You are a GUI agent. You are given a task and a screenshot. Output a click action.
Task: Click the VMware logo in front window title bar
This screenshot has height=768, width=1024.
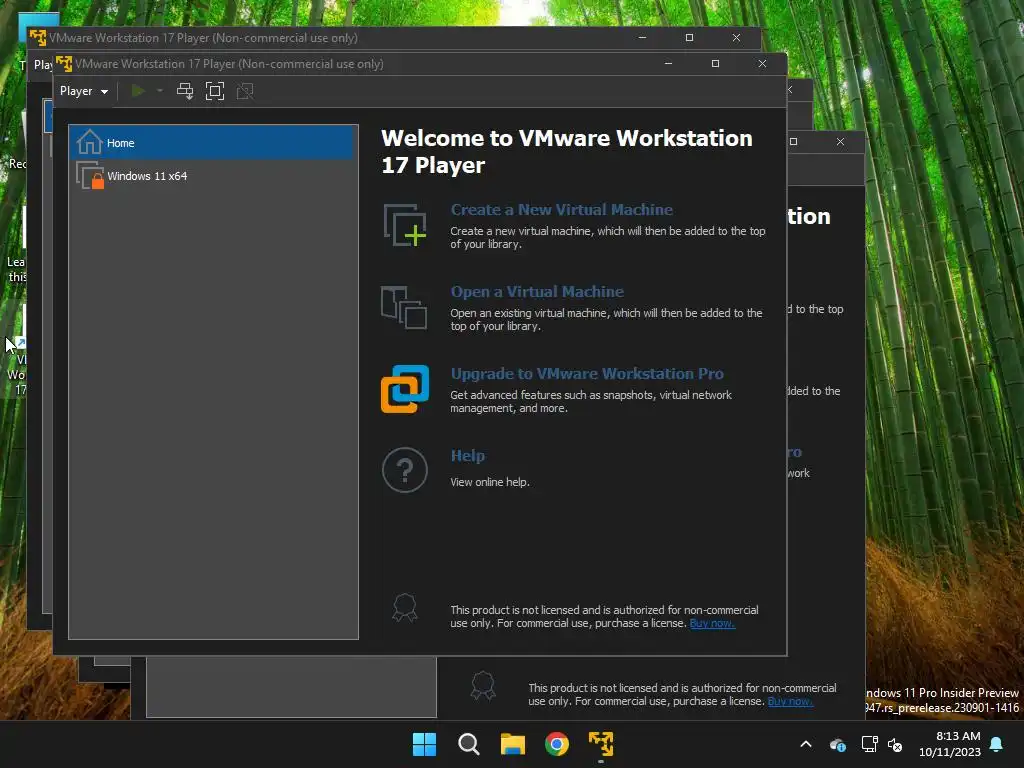64,64
